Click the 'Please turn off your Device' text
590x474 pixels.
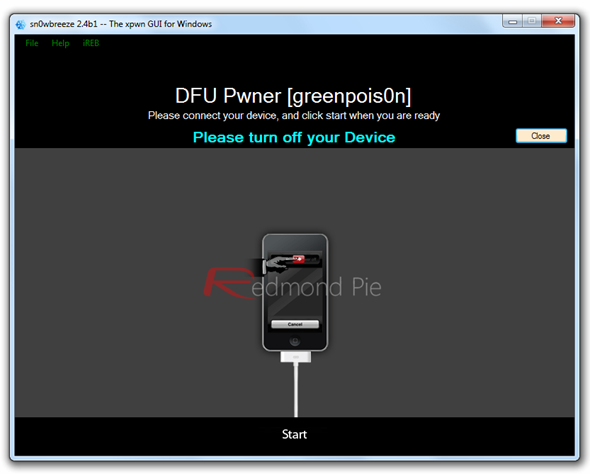click(294, 138)
